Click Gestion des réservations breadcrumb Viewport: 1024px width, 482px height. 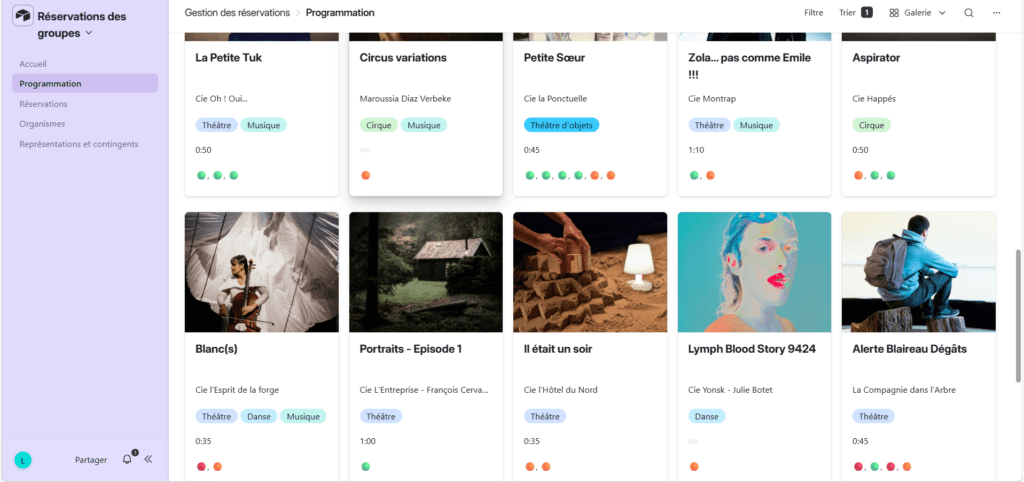[x=238, y=13]
